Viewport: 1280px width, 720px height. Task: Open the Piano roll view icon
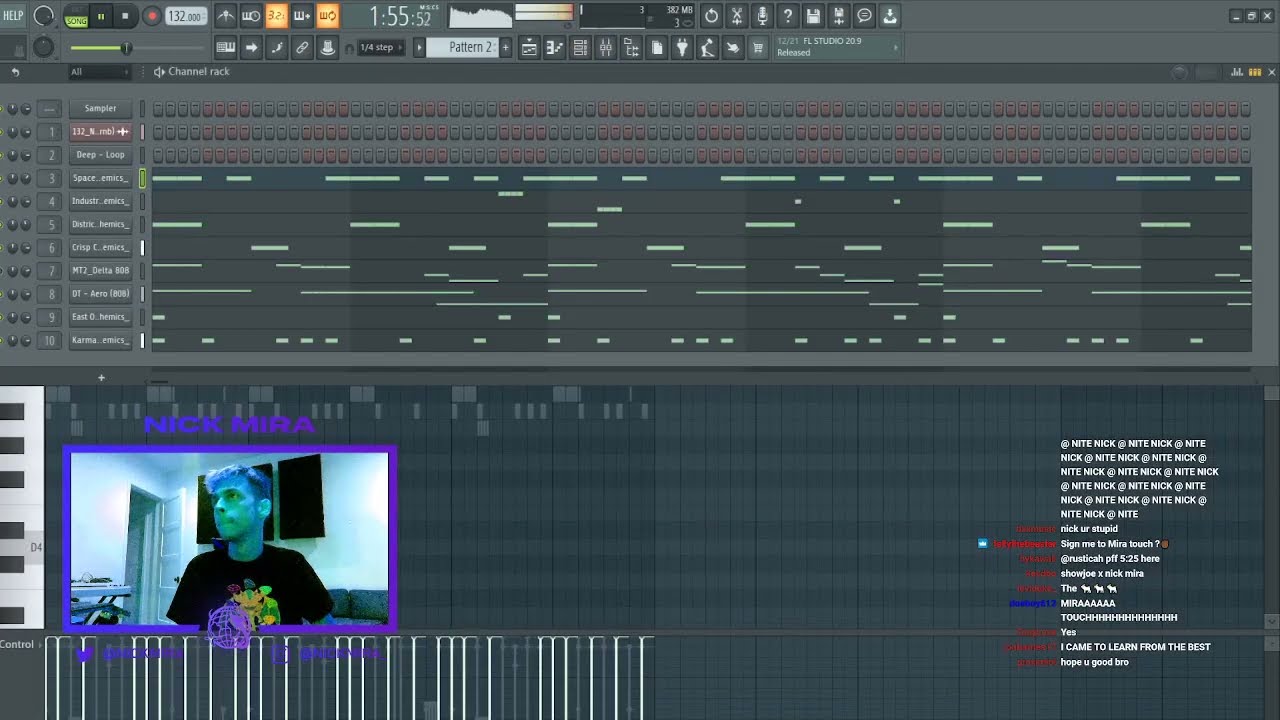(555, 47)
